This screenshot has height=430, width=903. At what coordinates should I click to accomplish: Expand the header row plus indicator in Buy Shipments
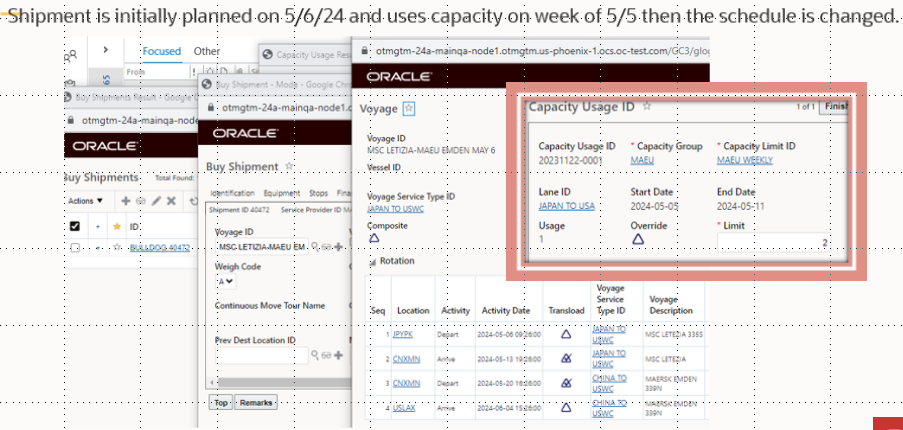[97, 227]
